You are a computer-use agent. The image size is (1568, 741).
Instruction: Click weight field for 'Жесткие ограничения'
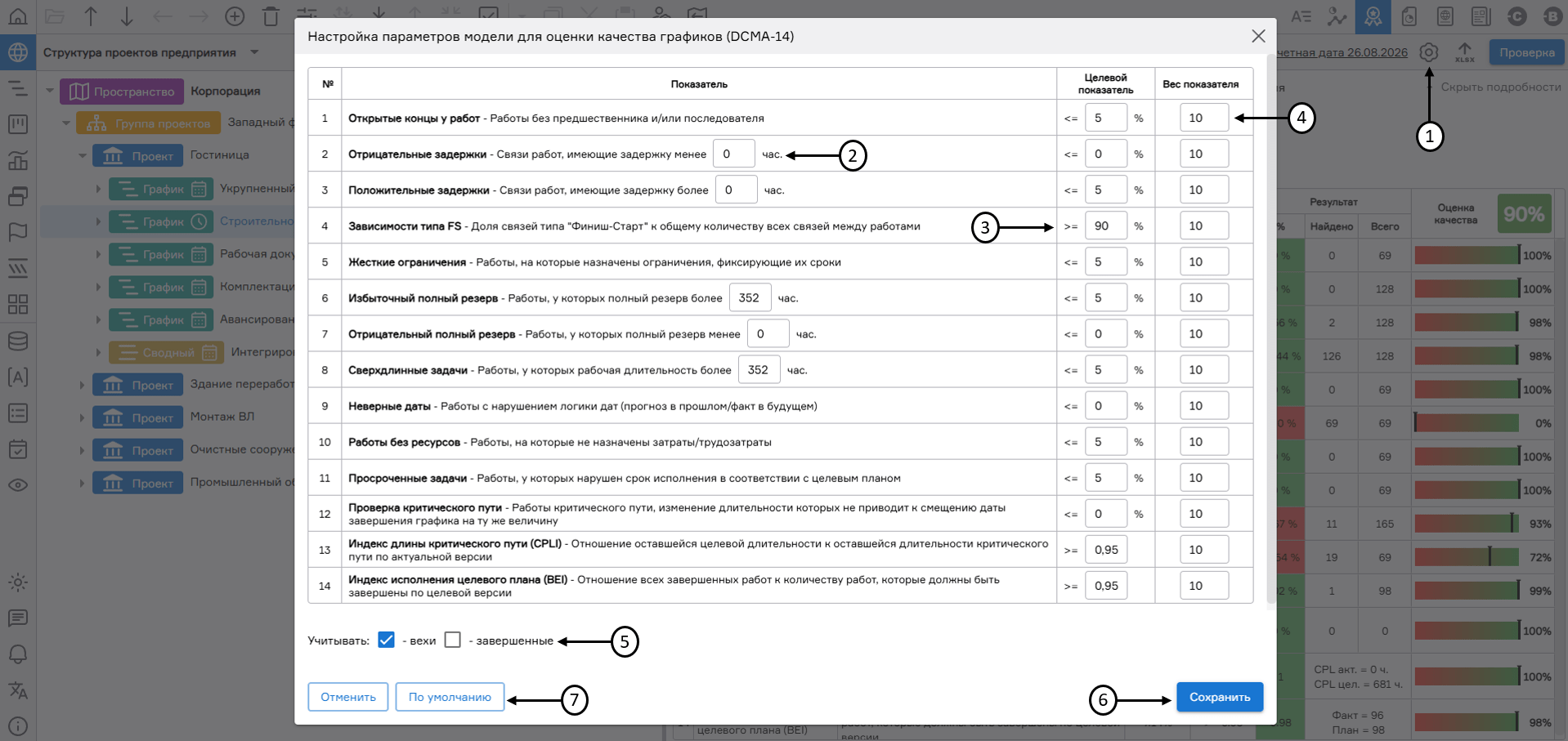pyautogui.click(x=1204, y=261)
